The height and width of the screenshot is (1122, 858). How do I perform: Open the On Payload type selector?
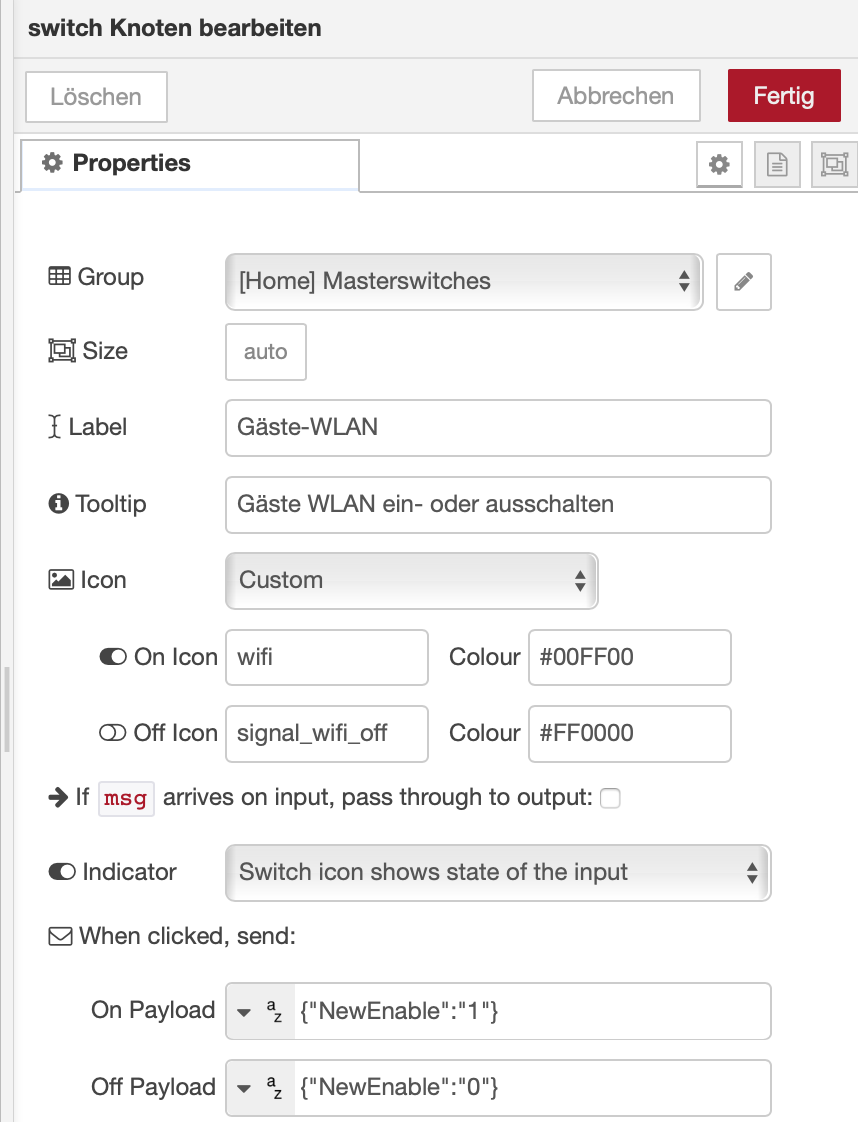(260, 1011)
